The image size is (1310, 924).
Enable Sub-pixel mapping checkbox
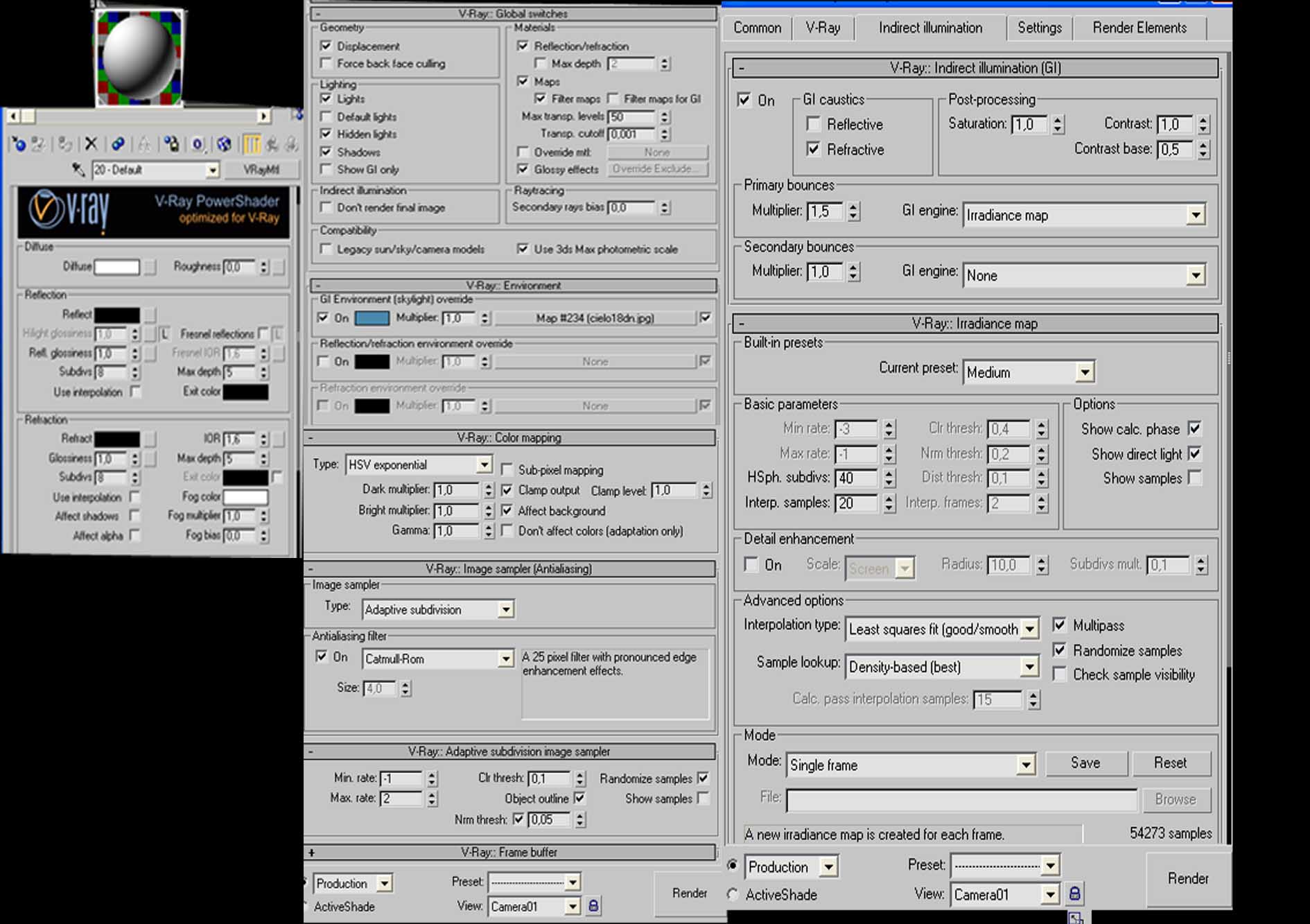tap(507, 469)
